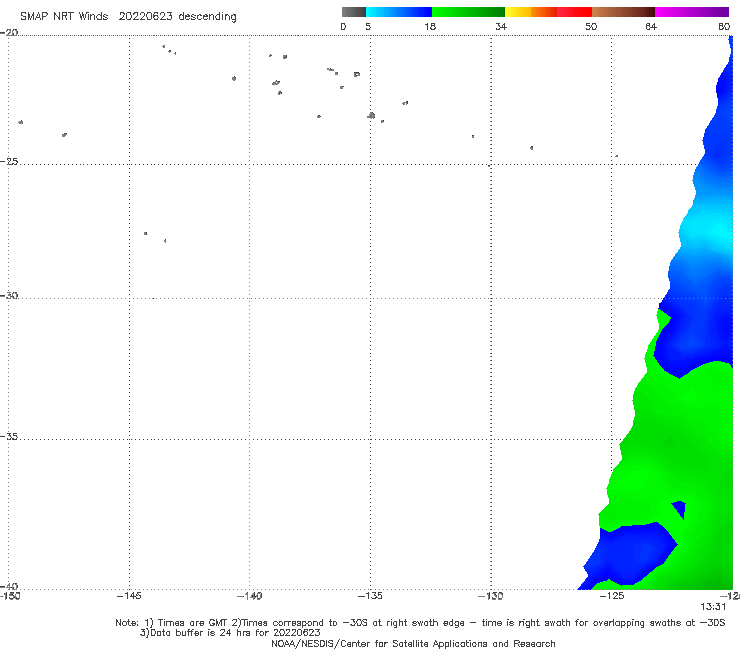The image size is (740, 650).
Task: Click the date '20220623' in the title
Action: (145, 16)
